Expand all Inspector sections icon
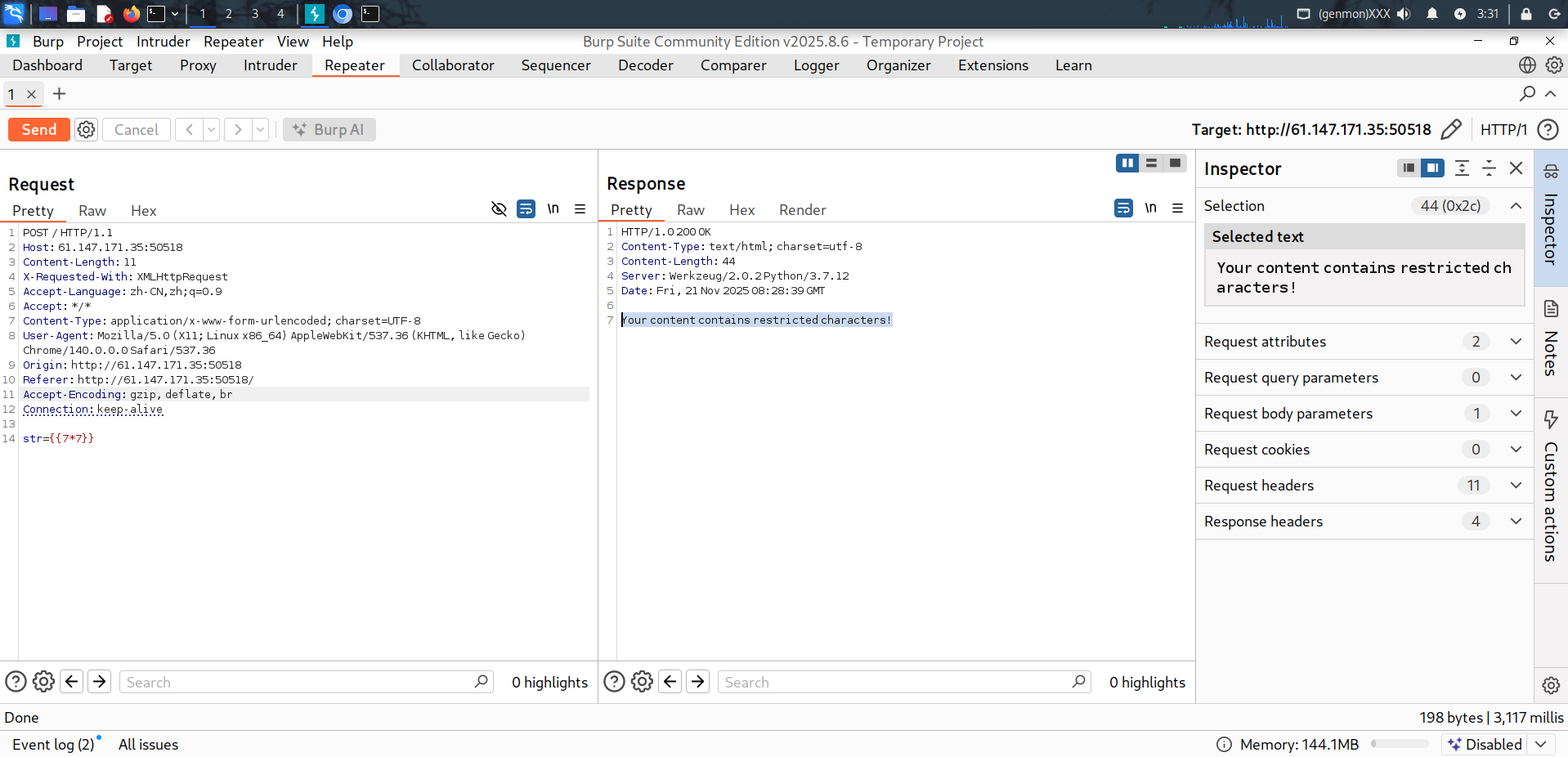 1462,168
